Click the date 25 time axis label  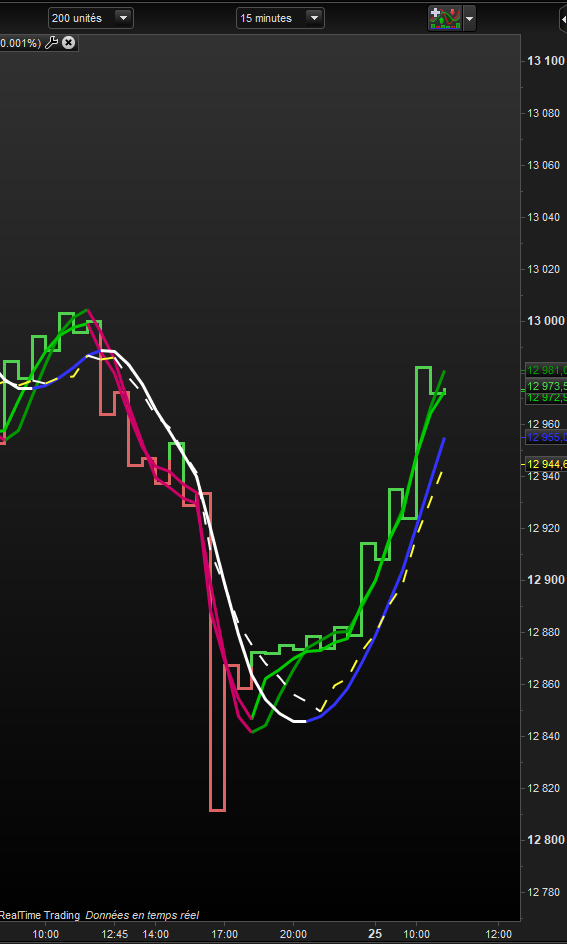(375, 934)
